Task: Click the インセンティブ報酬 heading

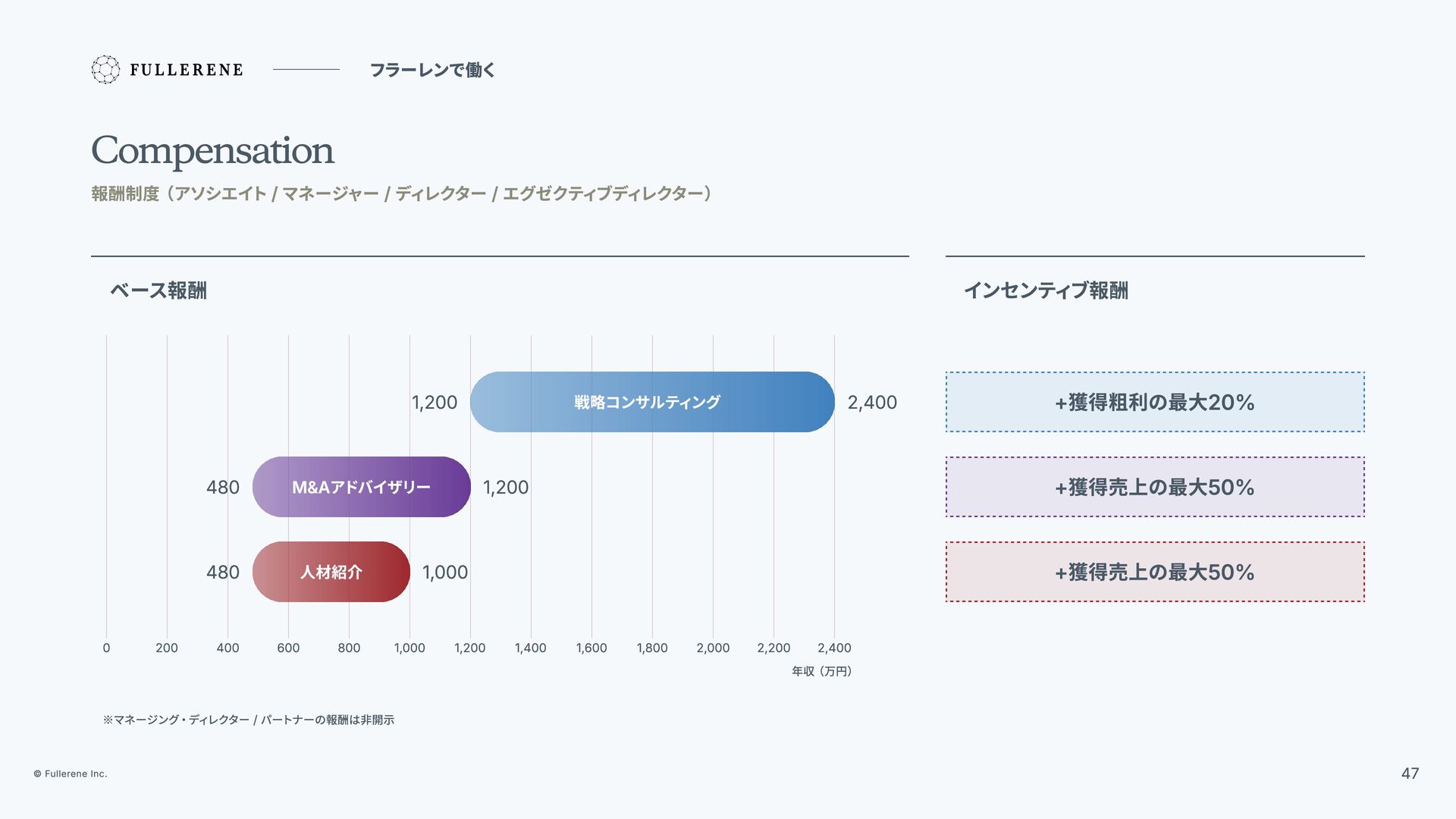Action: tap(1046, 290)
